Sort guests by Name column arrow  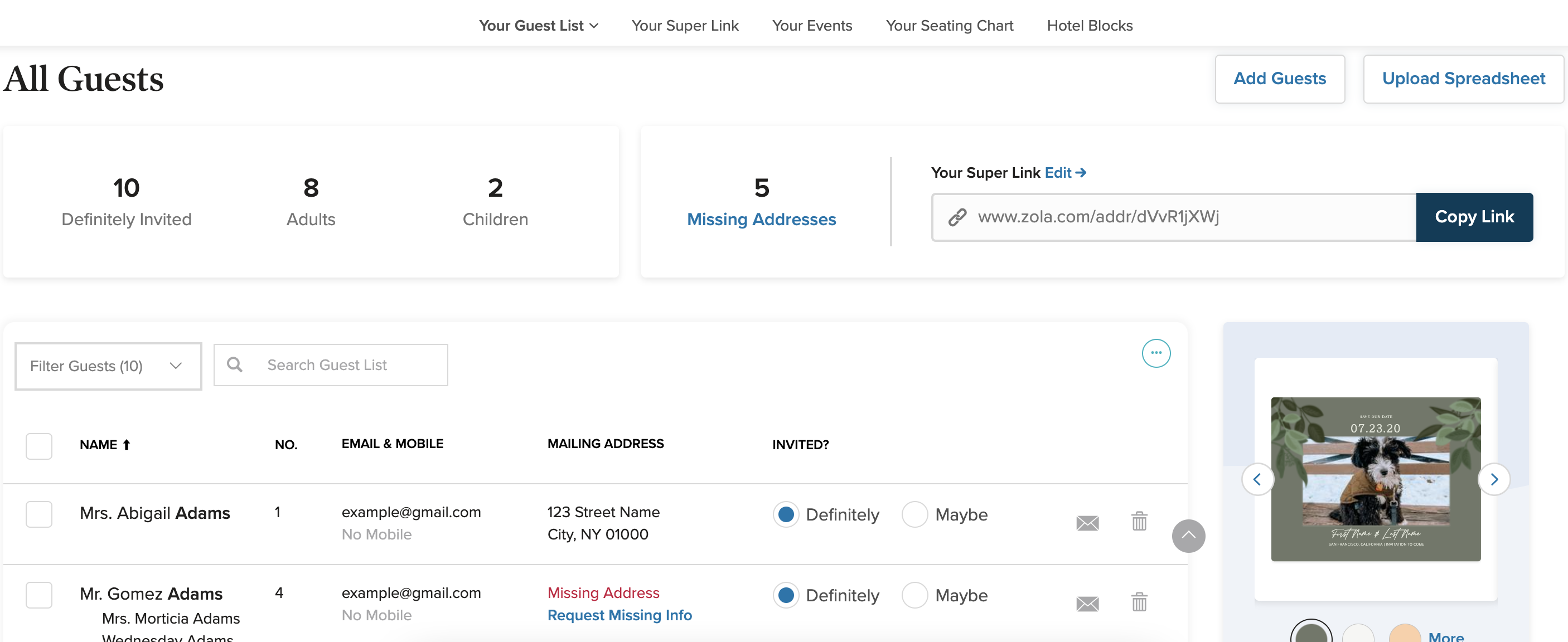point(127,445)
